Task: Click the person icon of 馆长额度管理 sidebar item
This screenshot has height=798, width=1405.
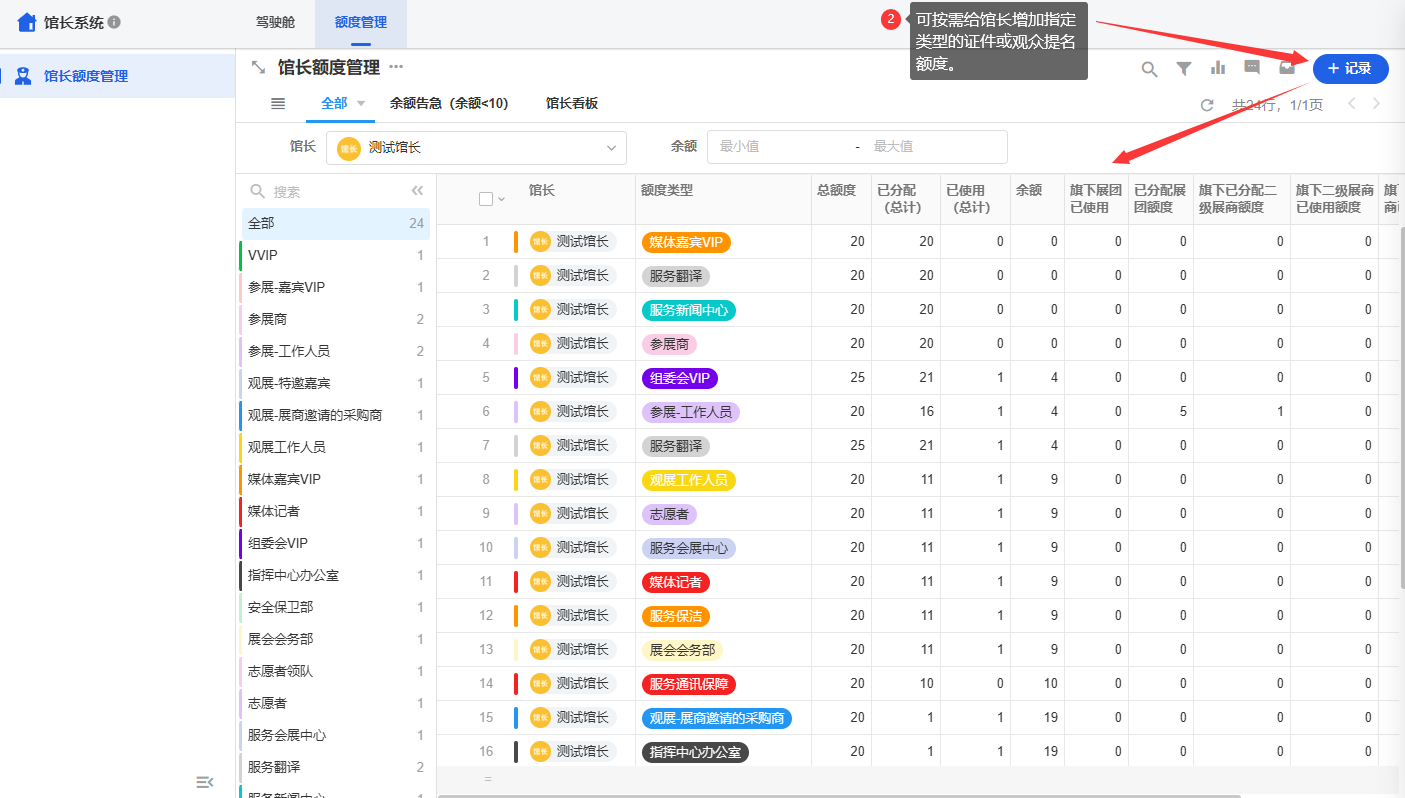Action: click(x=23, y=76)
